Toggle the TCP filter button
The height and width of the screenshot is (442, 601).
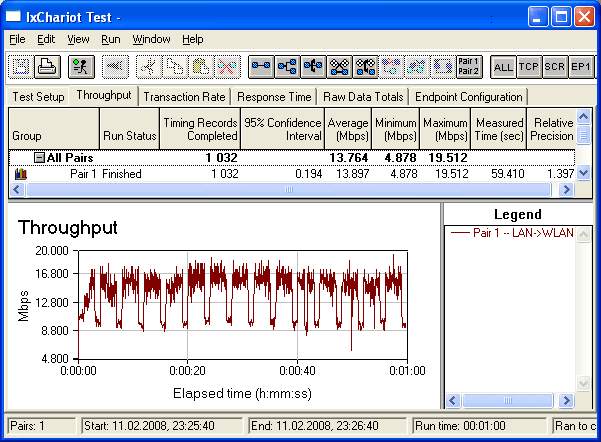(529, 67)
